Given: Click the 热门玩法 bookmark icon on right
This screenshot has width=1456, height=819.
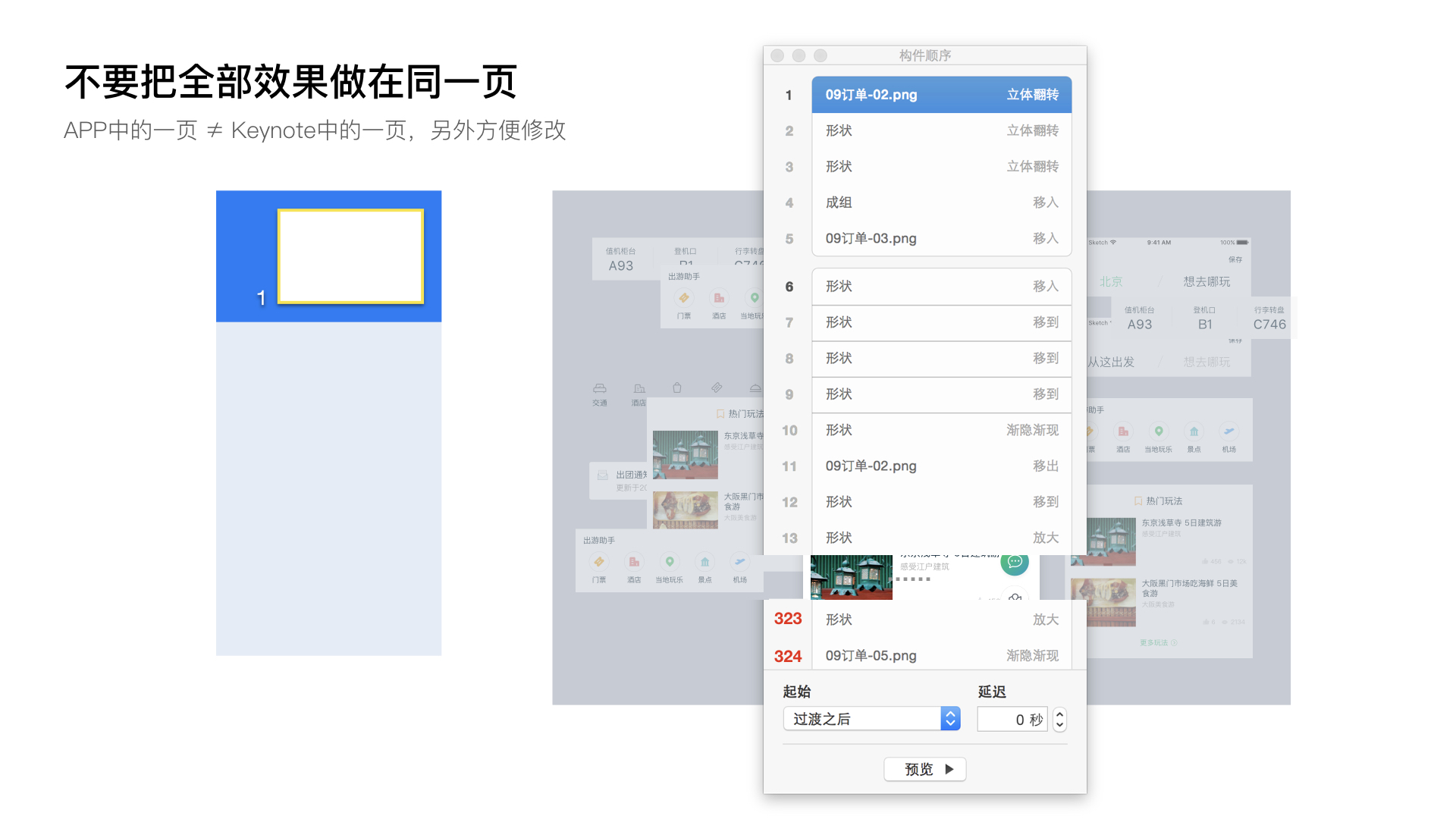Looking at the screenshot, I should coord(1137,501).
